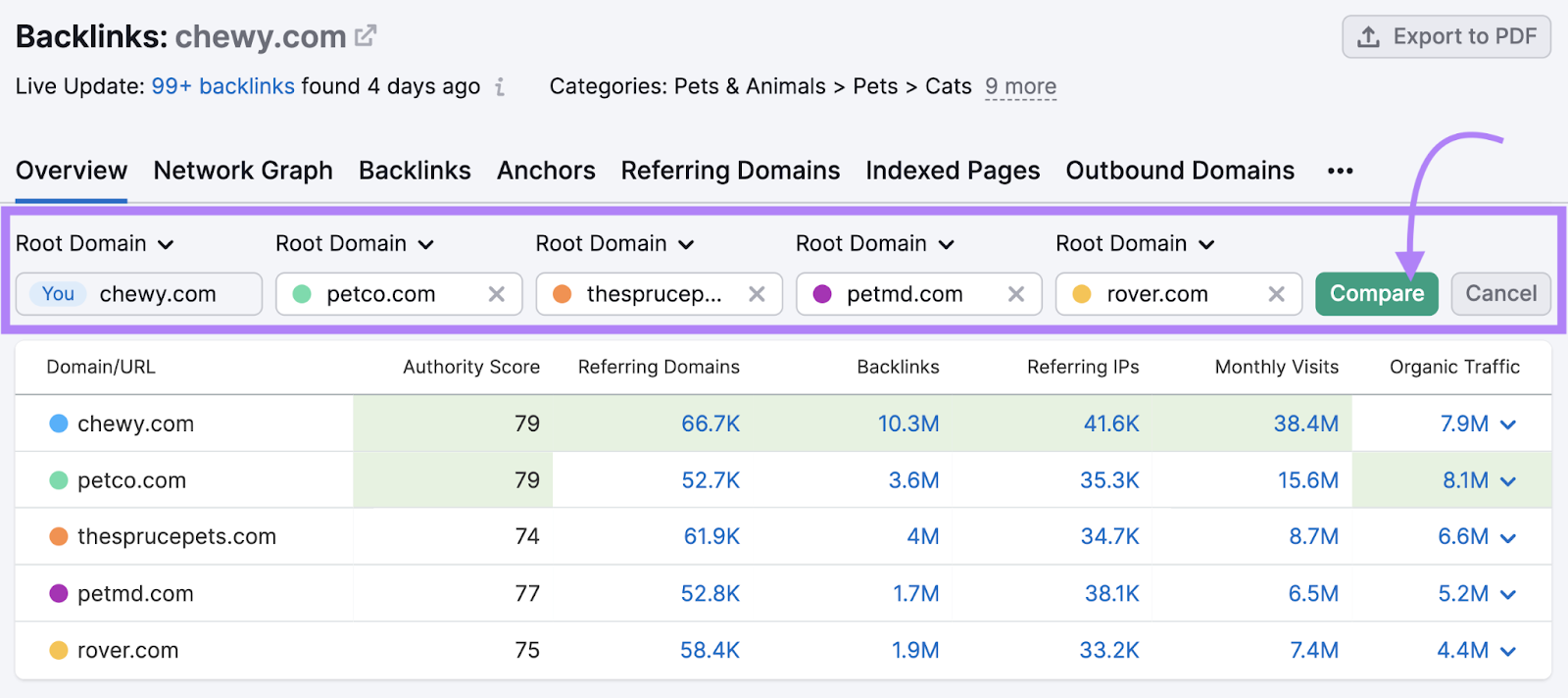Expand first Root Domain dropdown above chewy.com
The height and width of the screenshot is (698, 1568).
pyautogui.click(x=95, y=244)
